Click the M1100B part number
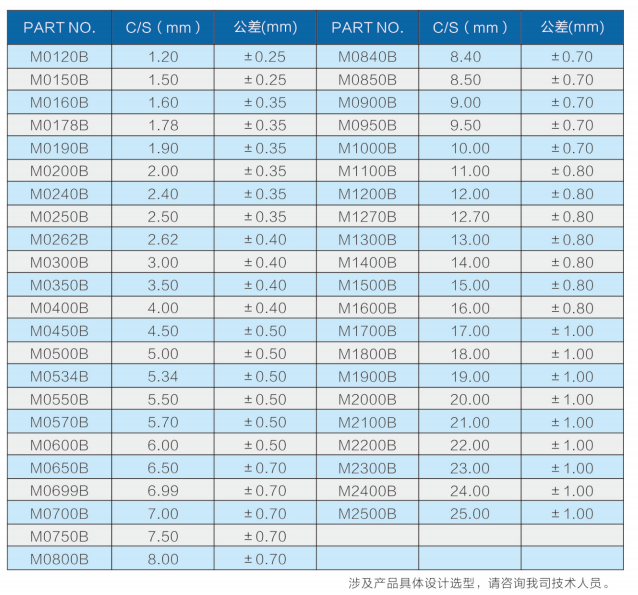 pos(367,171)
